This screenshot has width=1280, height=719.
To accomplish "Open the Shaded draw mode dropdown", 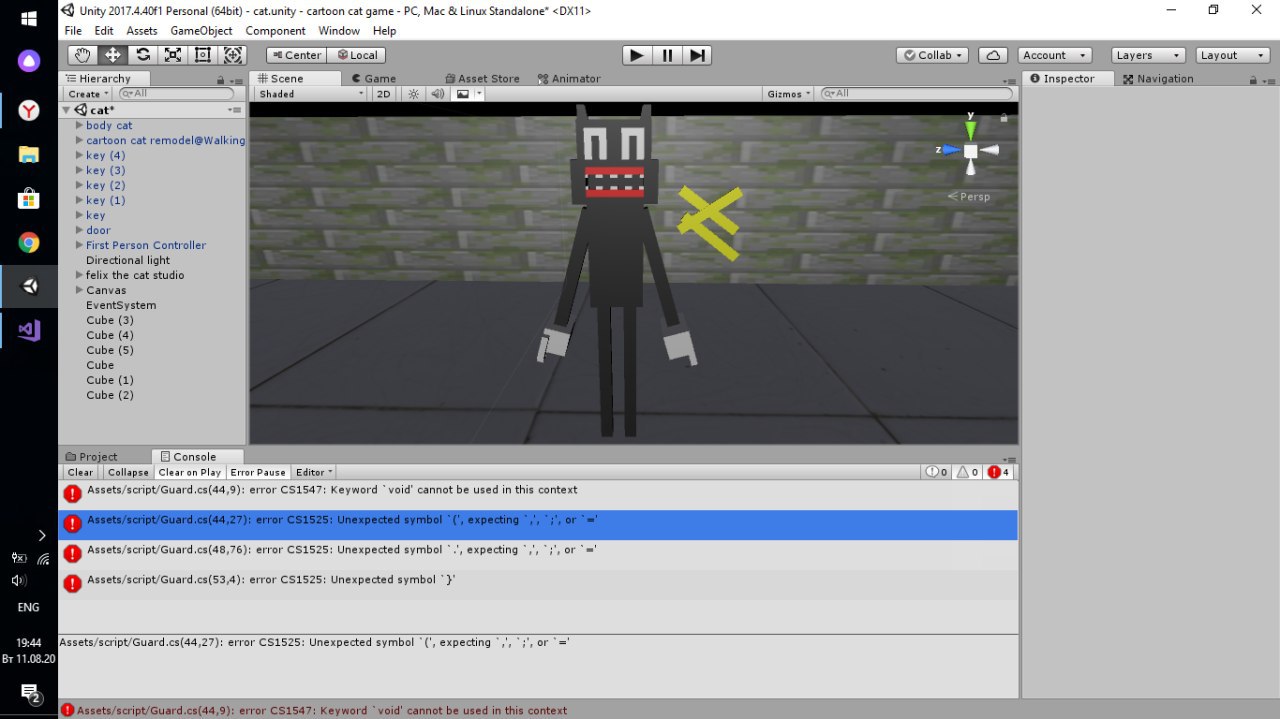I will (x=311, y=94).
